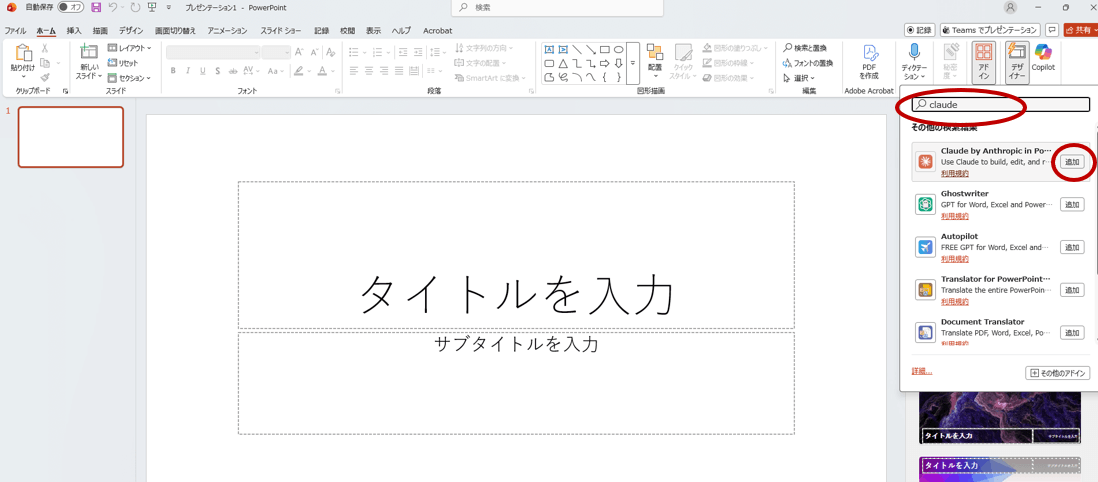Open Terms link under Ghostwriter add-in
Image resolution: width=1098 pixels, height=482 pixels.
954,216
